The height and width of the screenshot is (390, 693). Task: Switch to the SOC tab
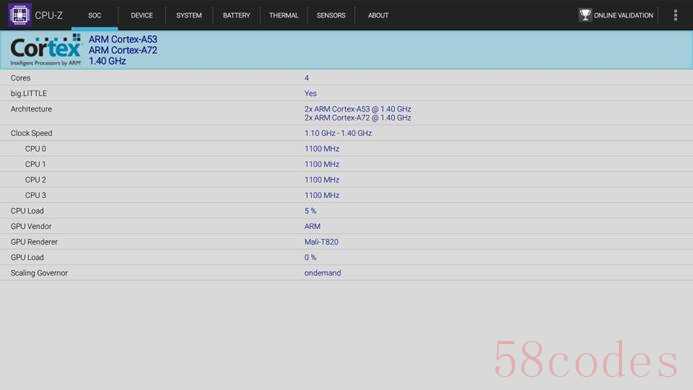tap(94, 15)
